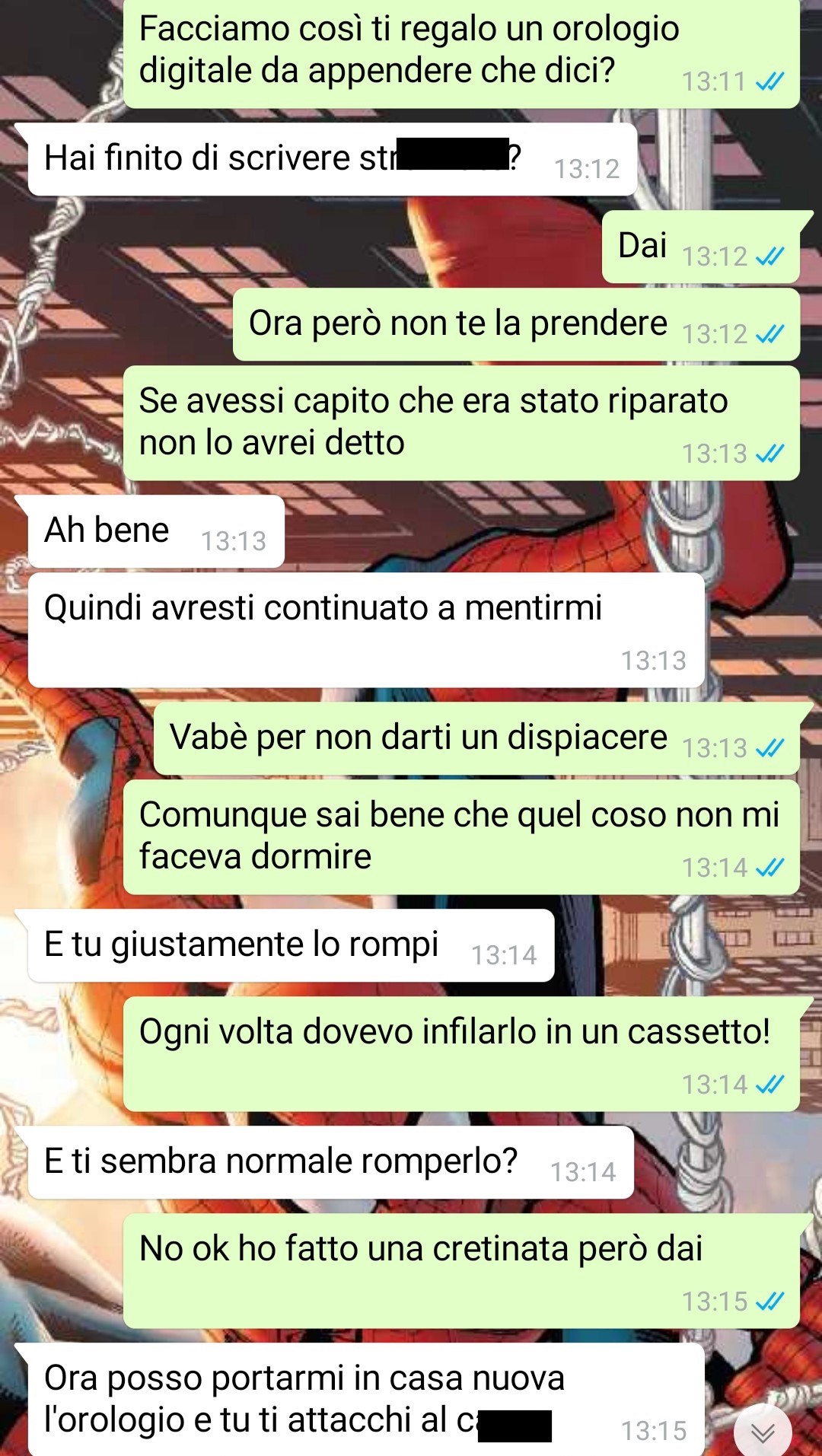Tap the read receipt ticks on 'Dai'

click(769, 256)
